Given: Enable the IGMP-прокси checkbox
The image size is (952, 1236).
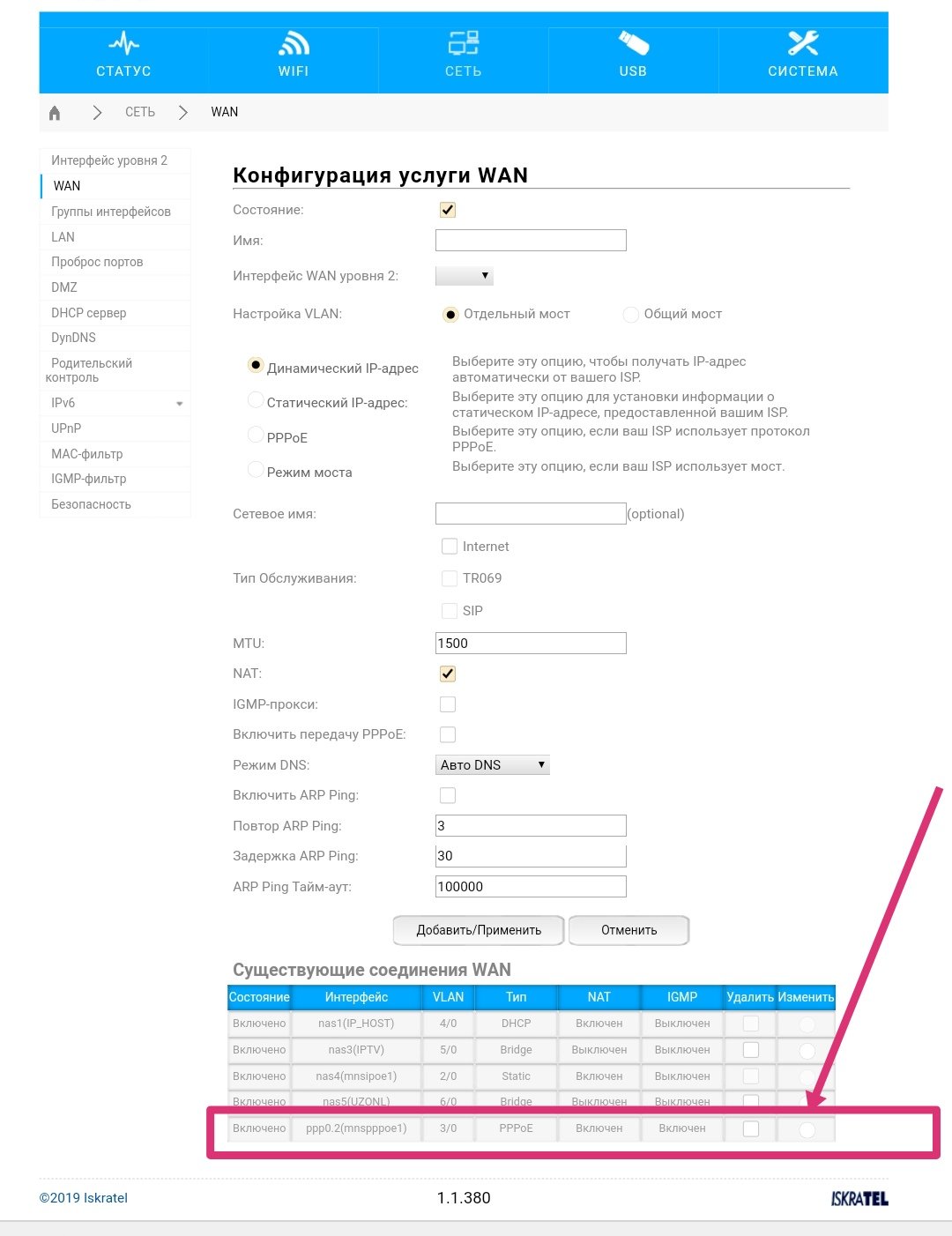Looking at the screenshot, I should [448, 704].
